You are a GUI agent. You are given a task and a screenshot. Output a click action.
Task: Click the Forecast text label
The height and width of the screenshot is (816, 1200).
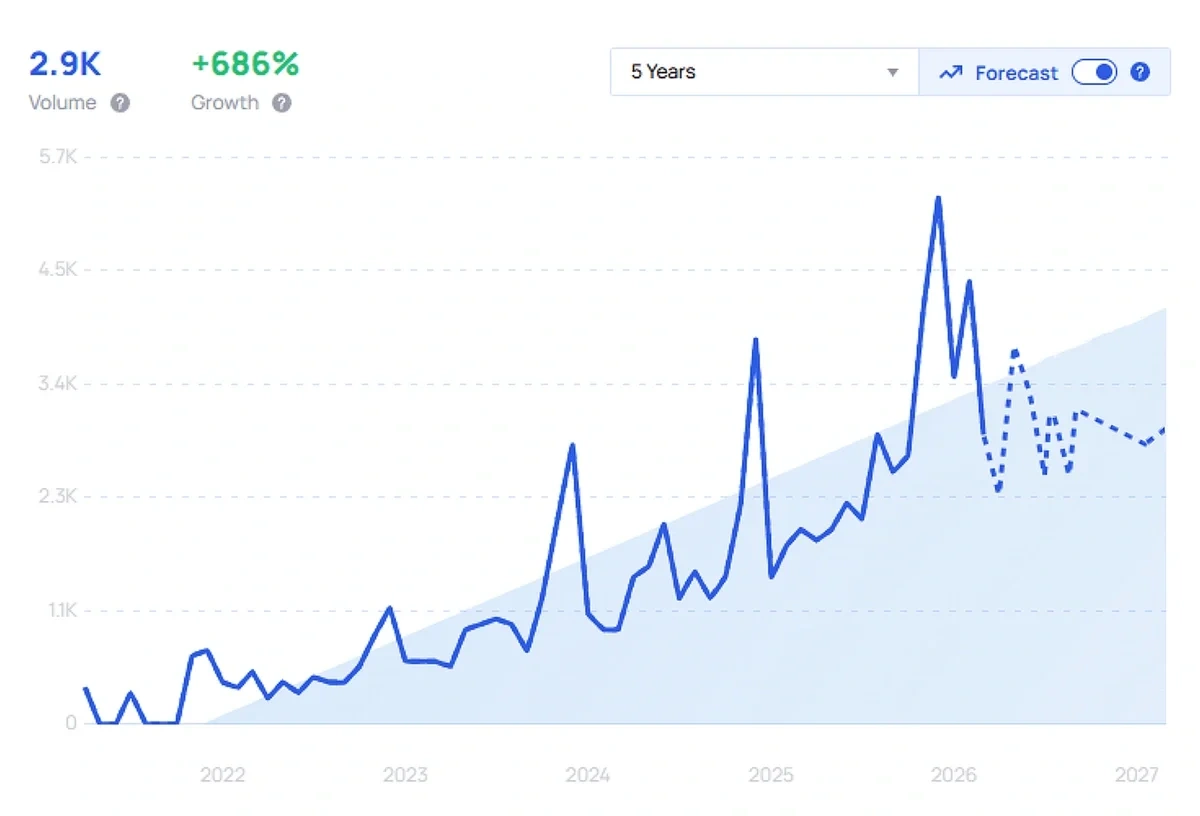(x=1016, y=72)
